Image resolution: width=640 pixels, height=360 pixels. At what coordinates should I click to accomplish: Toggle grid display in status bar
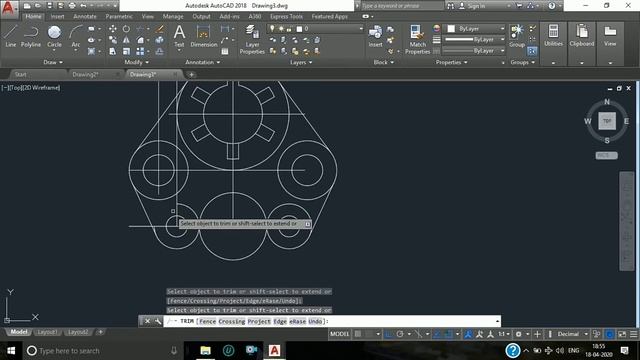click(x=358, y=334)
